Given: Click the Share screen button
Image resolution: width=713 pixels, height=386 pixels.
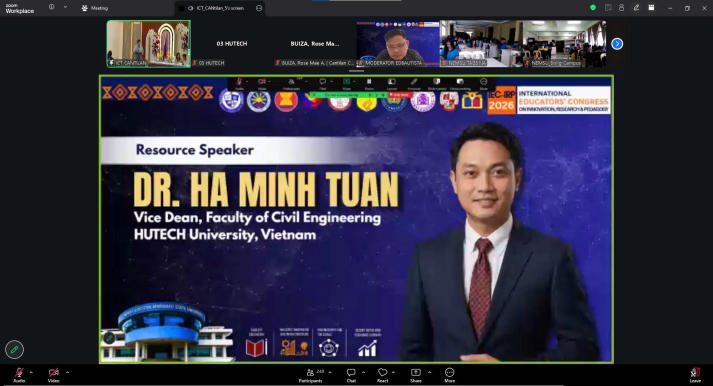Looking at the screenshot, I should click(416, 375).
